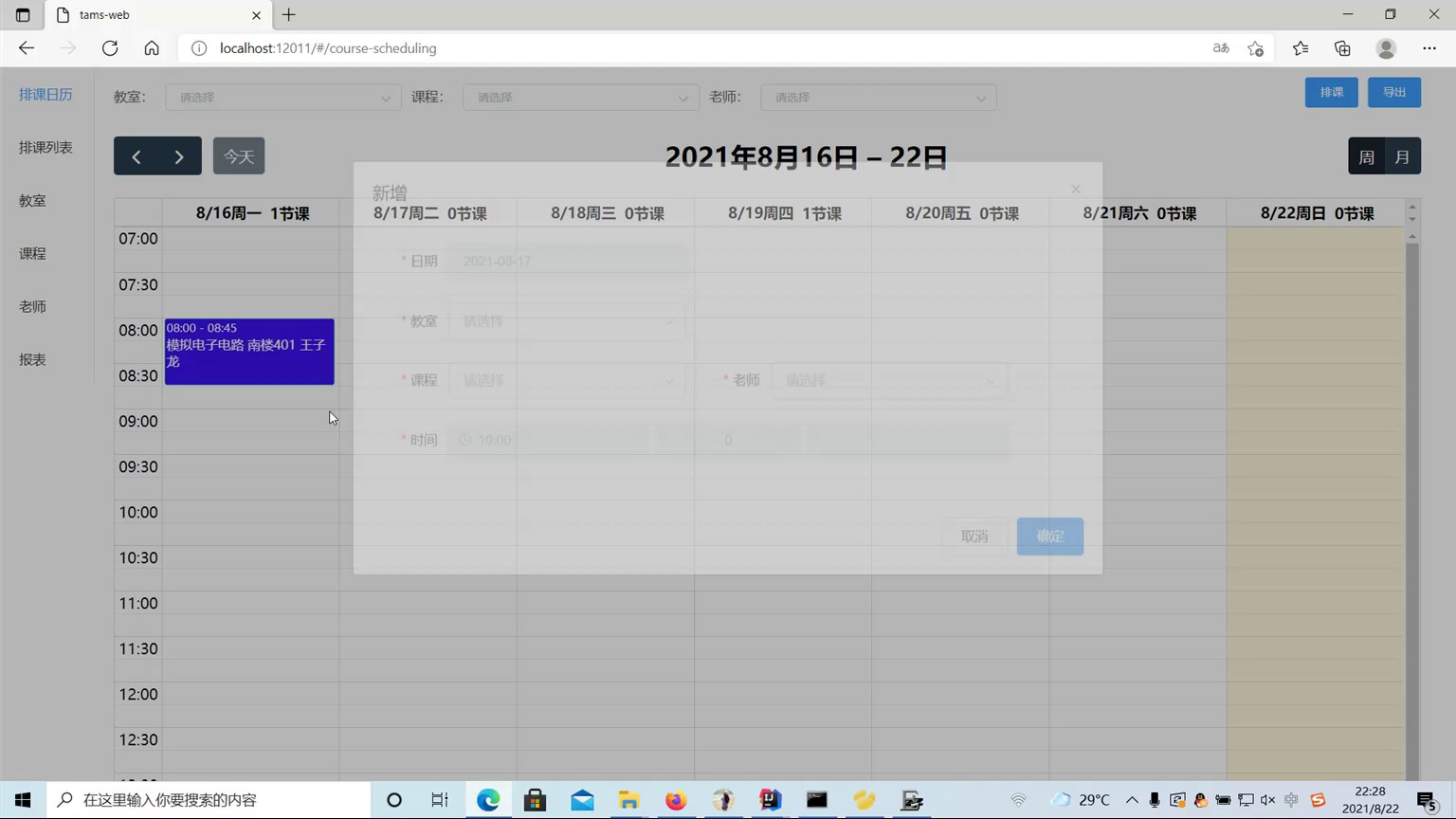This screenshot has height=819, width=1456.
Task: Click the 8/16周一 column header
Action: [x=252, y=213]
